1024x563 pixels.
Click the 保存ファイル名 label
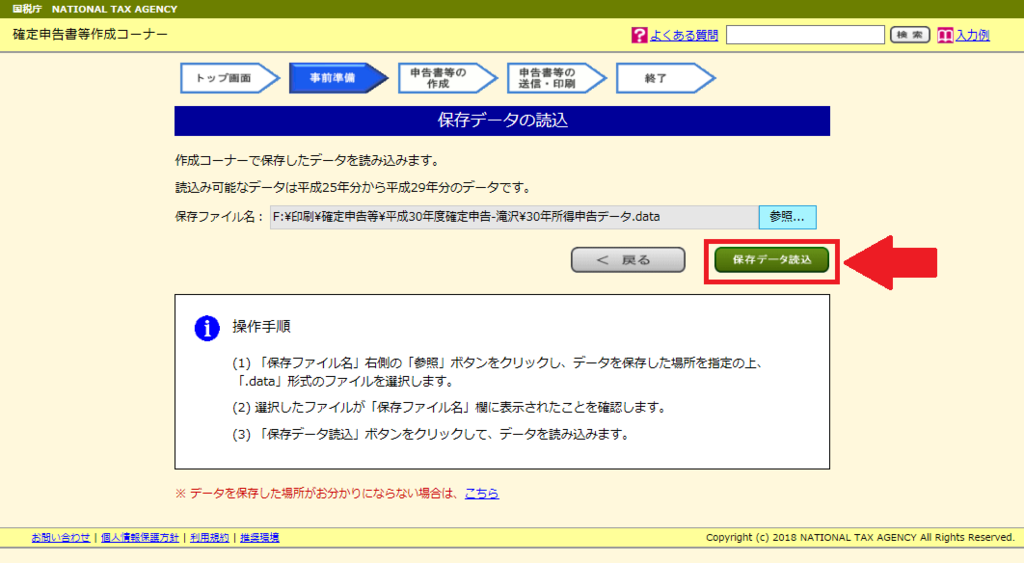pyautogui.click(x=219, y=217)
